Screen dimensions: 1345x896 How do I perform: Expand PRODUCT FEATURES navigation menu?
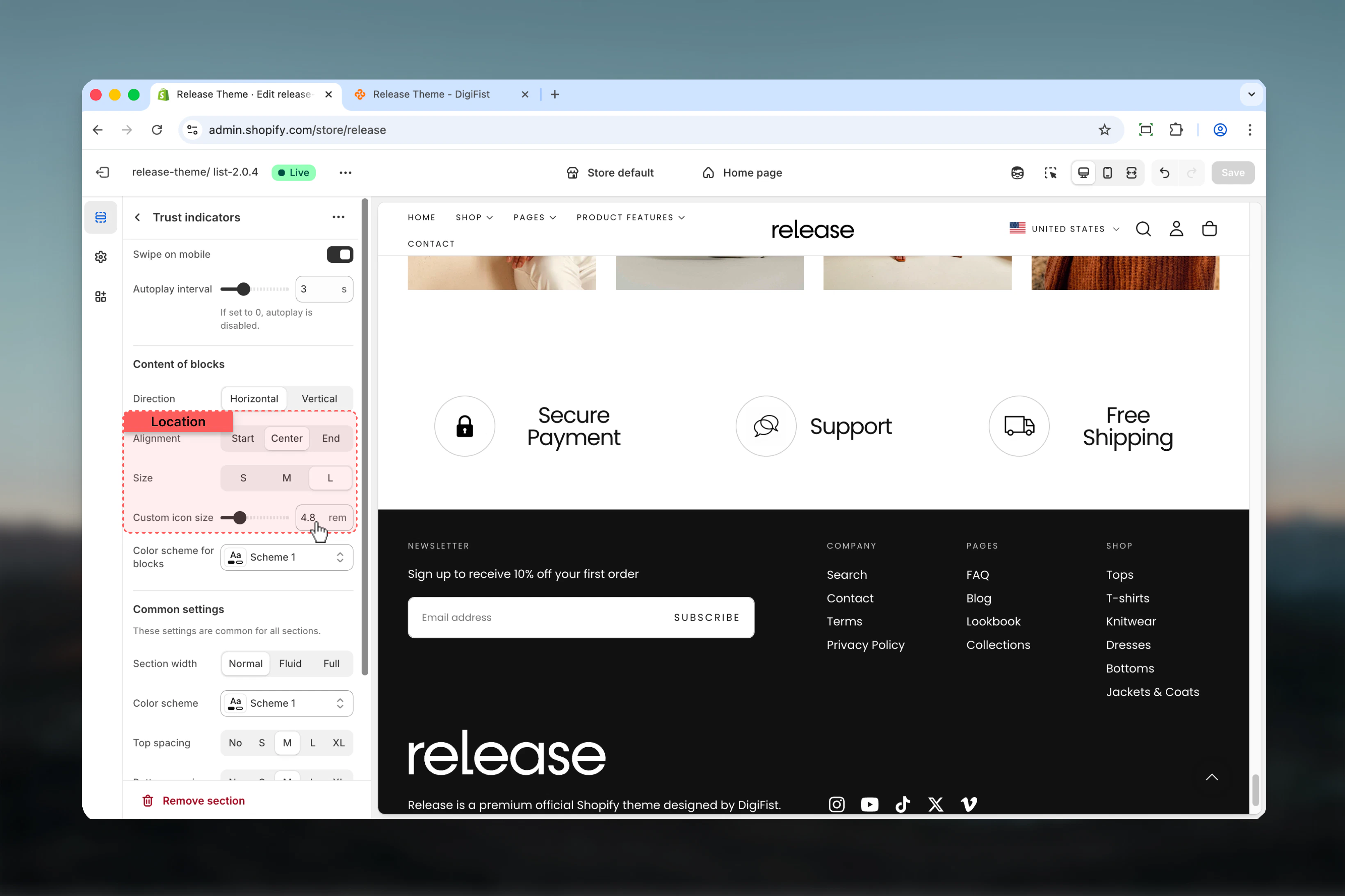point(631,217)
